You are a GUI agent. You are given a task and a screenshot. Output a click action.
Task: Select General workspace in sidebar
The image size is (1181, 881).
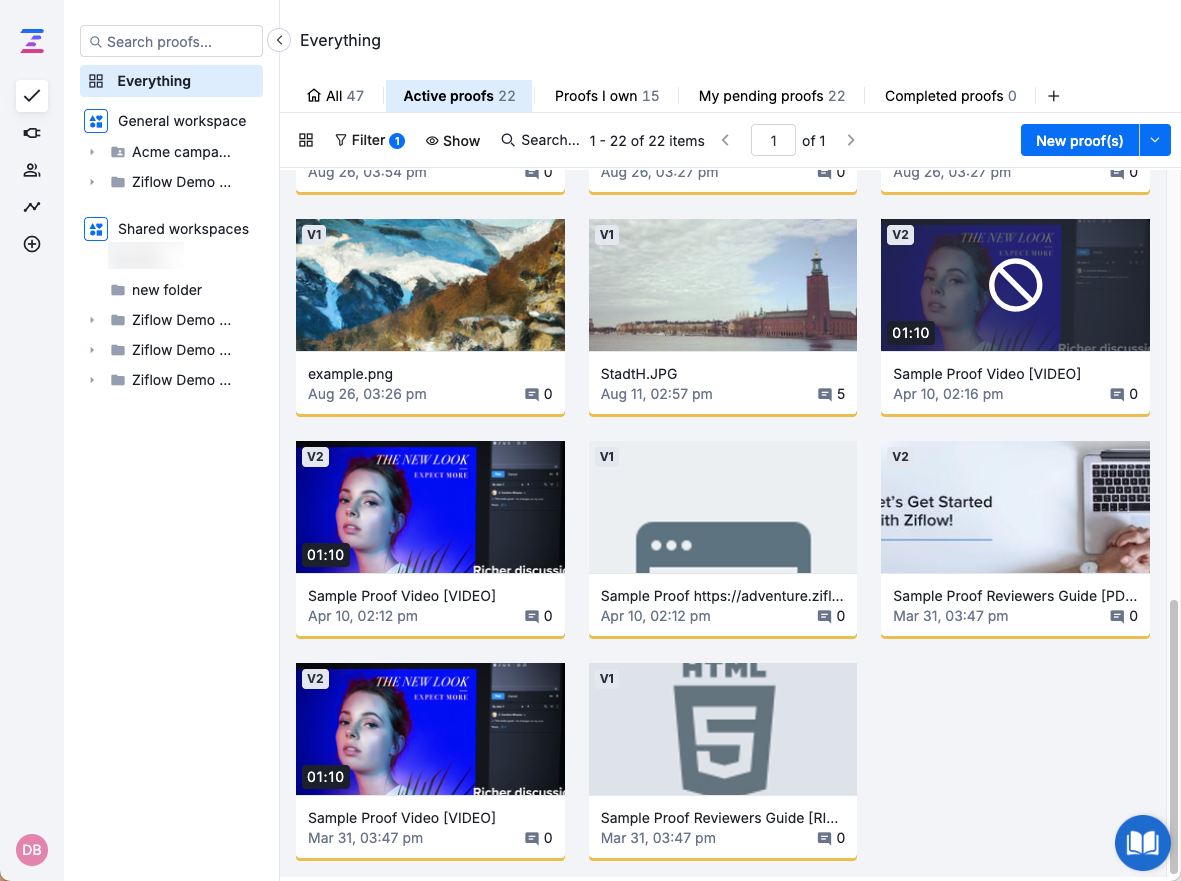pyautogui.click(x=181, y=121)
